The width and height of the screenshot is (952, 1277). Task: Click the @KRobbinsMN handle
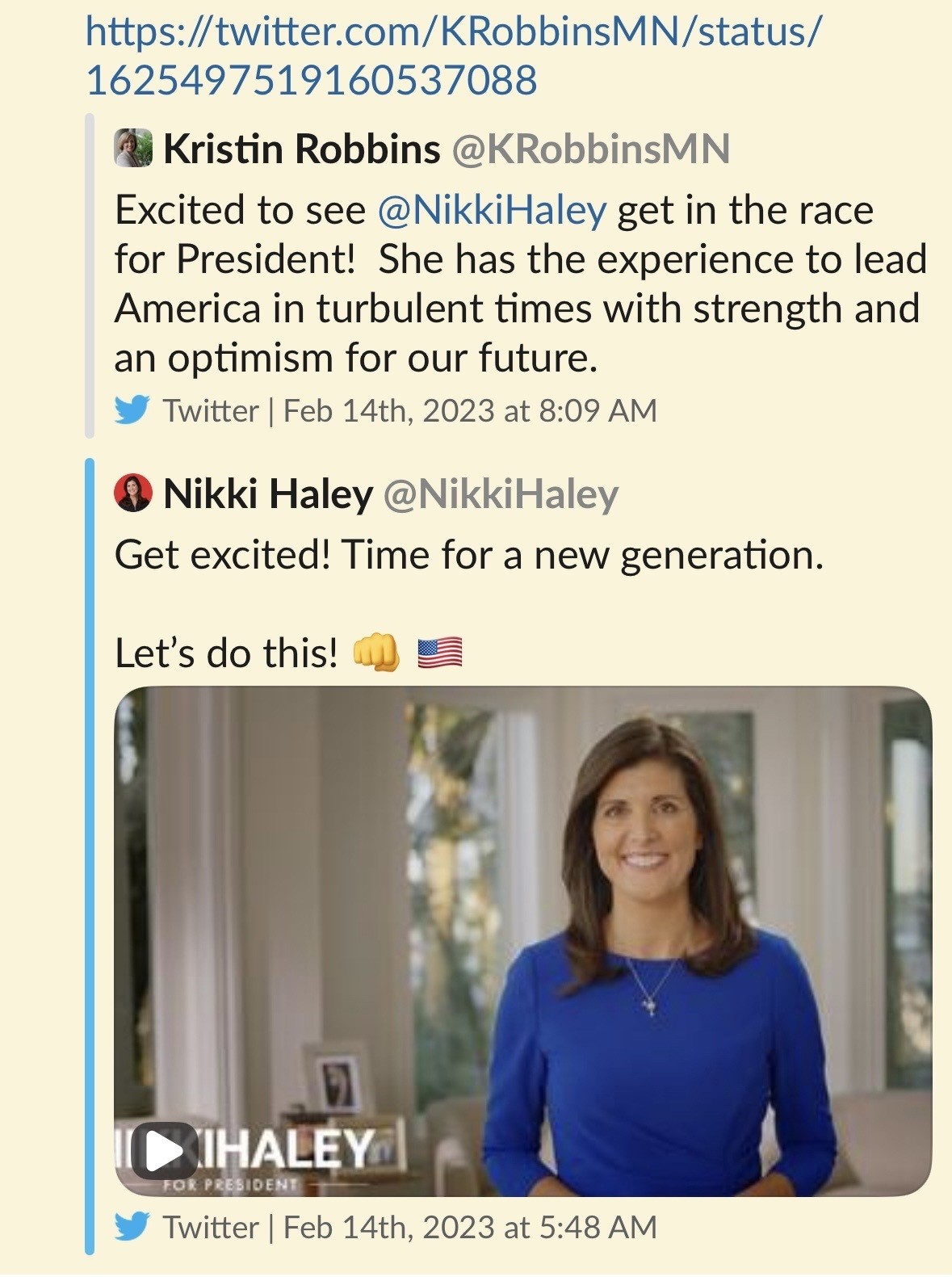590,149
